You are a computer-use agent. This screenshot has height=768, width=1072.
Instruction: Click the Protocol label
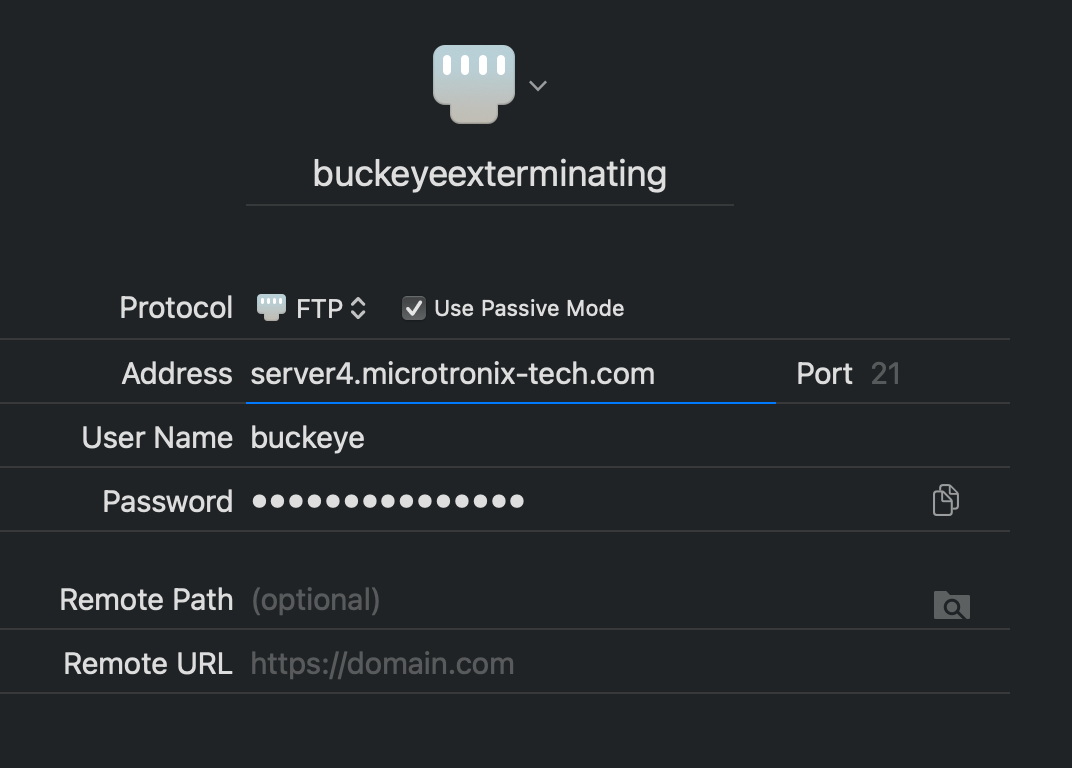tap(176, 308)
